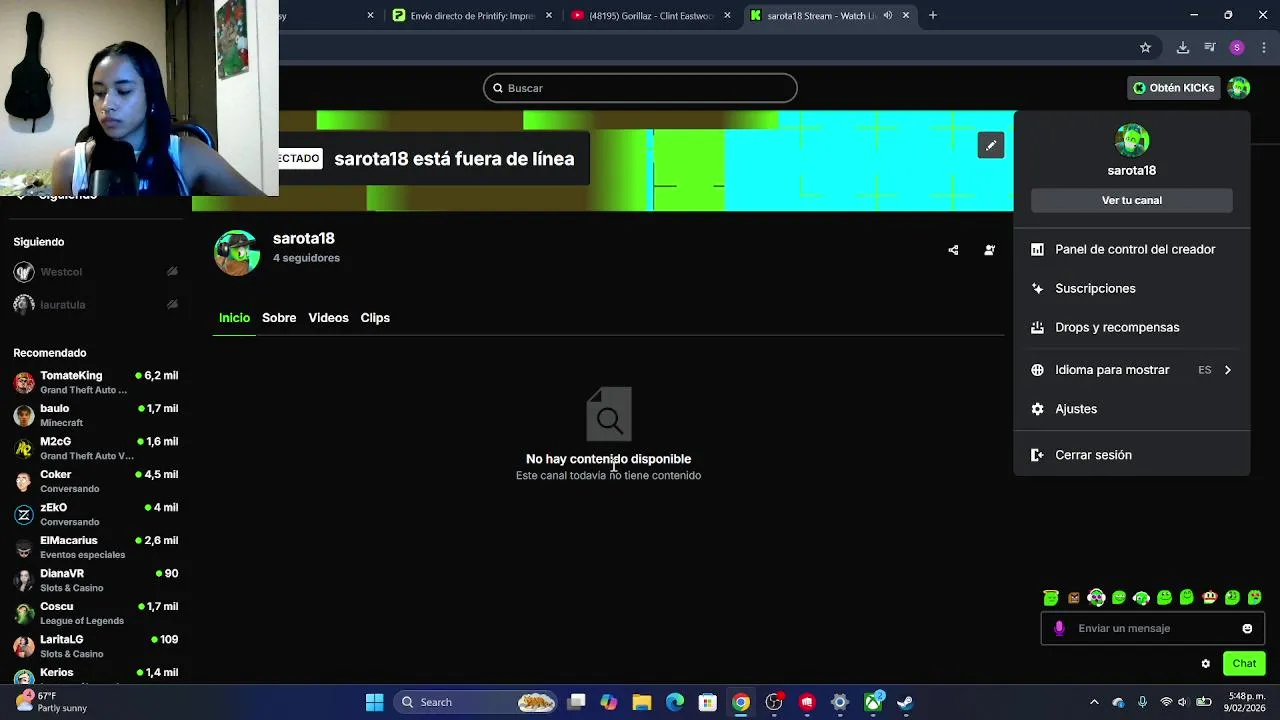Image resolution: width=1280 pixels, height=720 pixels.
Task: Open M2cG recommended channel
Action: [96, 448]
